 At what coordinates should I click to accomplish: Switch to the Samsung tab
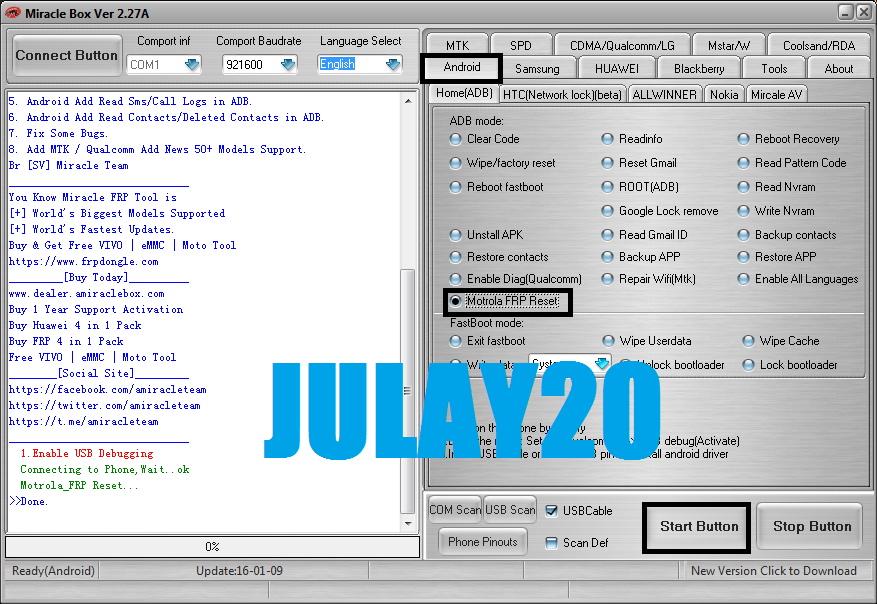pyautogui.click(x=537, y=69)
